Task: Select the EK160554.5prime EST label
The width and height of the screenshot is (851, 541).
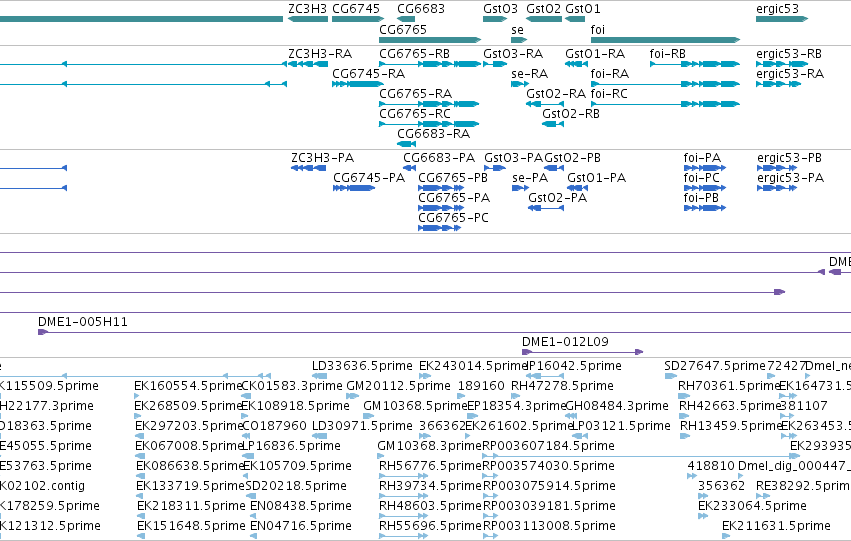Action: coord(188,386)
